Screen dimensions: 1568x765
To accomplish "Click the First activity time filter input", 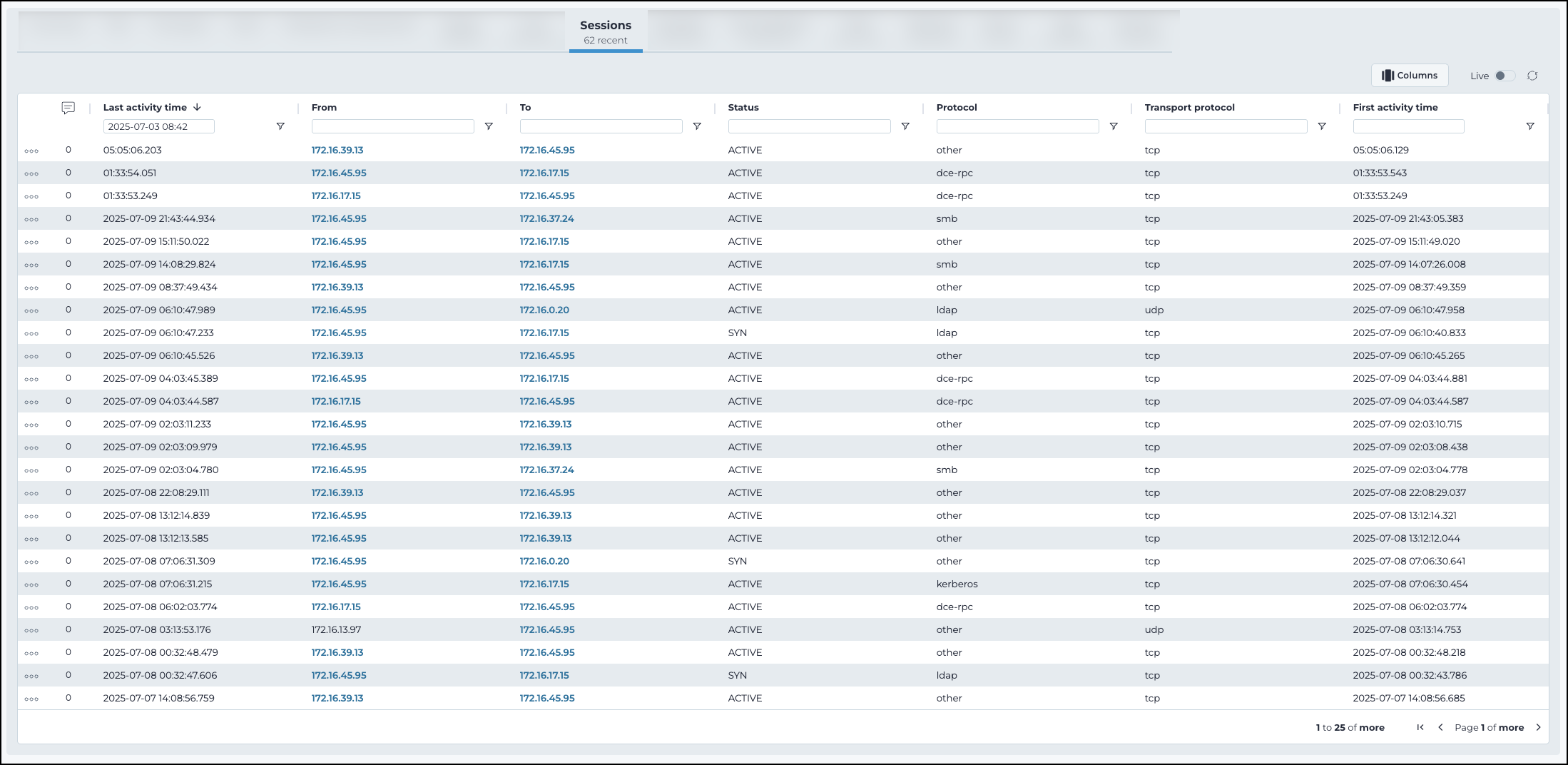I will (x=1409, y=126).
